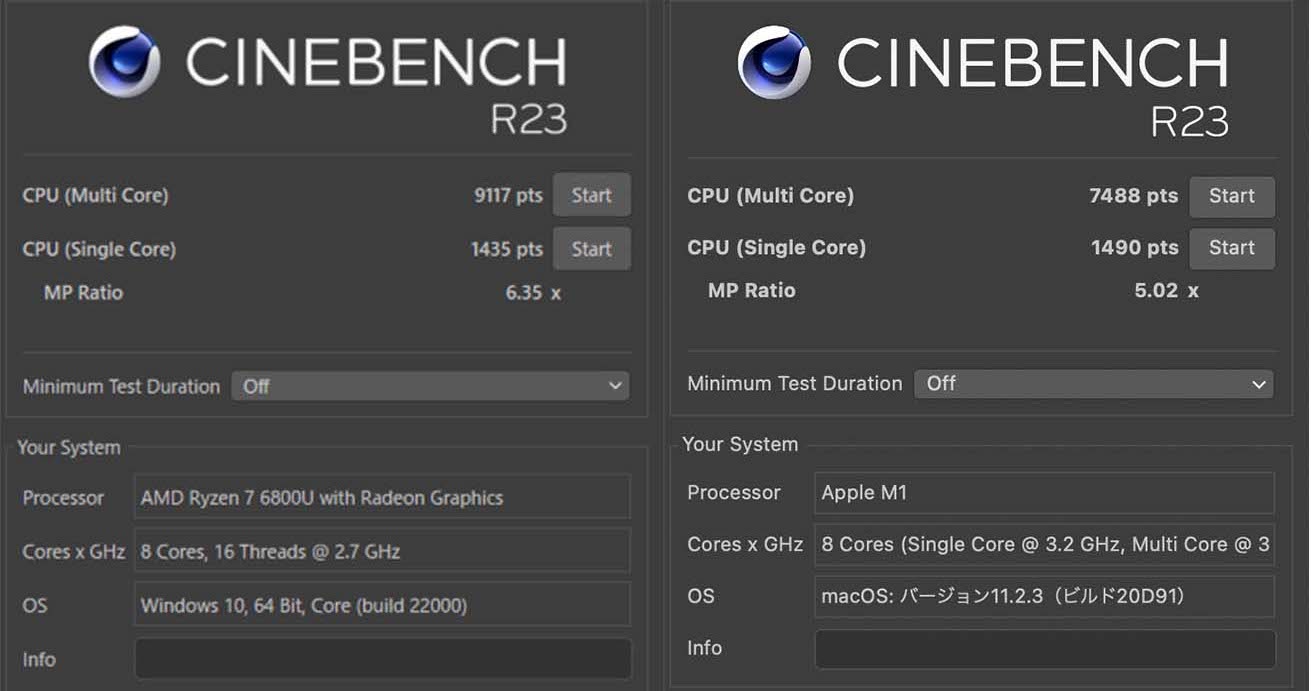
Task: Open Minimum Test Duration dropdown in Ryzen window
Action: [431, 386]
